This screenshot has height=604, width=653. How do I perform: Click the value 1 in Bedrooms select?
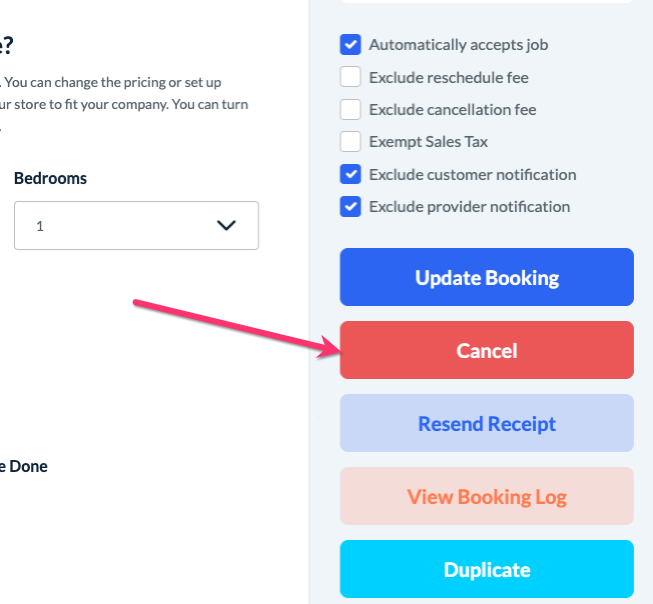tap(40, 226)
